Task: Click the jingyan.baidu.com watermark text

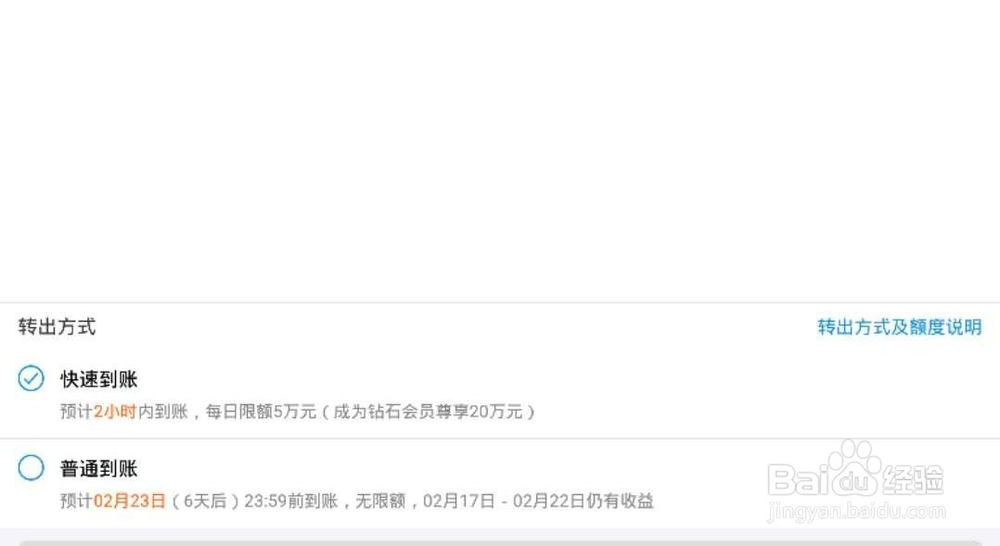Action: tap(857, 512)
